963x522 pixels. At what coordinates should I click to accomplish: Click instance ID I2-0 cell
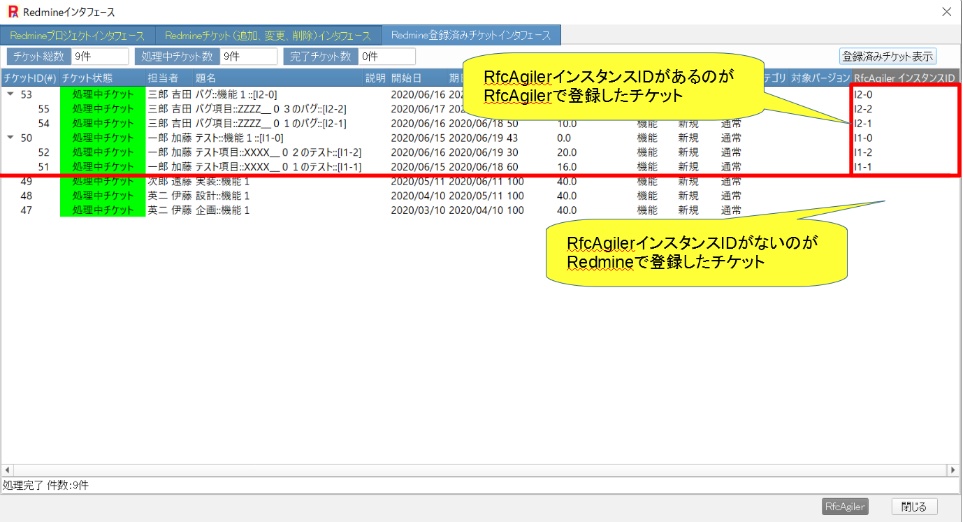coord(863,95)
